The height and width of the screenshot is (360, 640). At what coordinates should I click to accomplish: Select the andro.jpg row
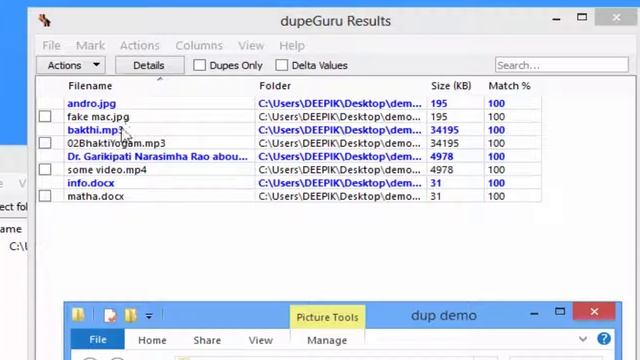289,104
